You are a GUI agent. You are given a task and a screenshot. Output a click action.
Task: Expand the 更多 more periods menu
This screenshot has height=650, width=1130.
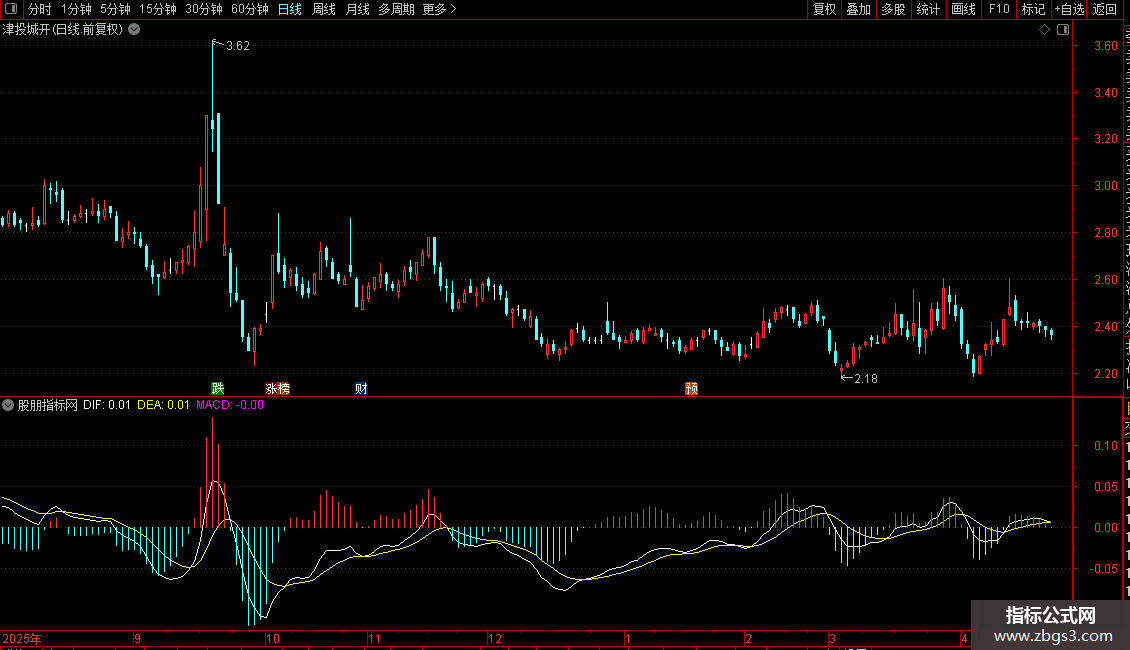pyautogui.click(x=440, y=9)
